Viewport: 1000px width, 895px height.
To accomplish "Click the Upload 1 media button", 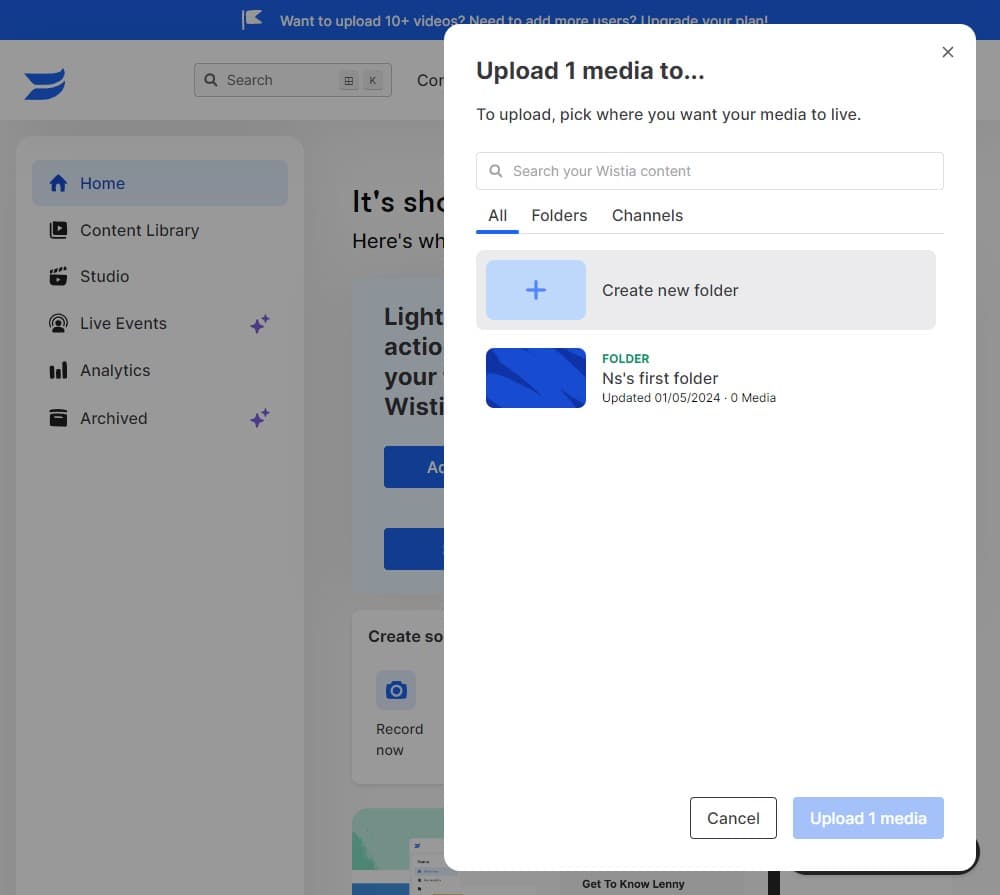I will click(x=868, y=818).
